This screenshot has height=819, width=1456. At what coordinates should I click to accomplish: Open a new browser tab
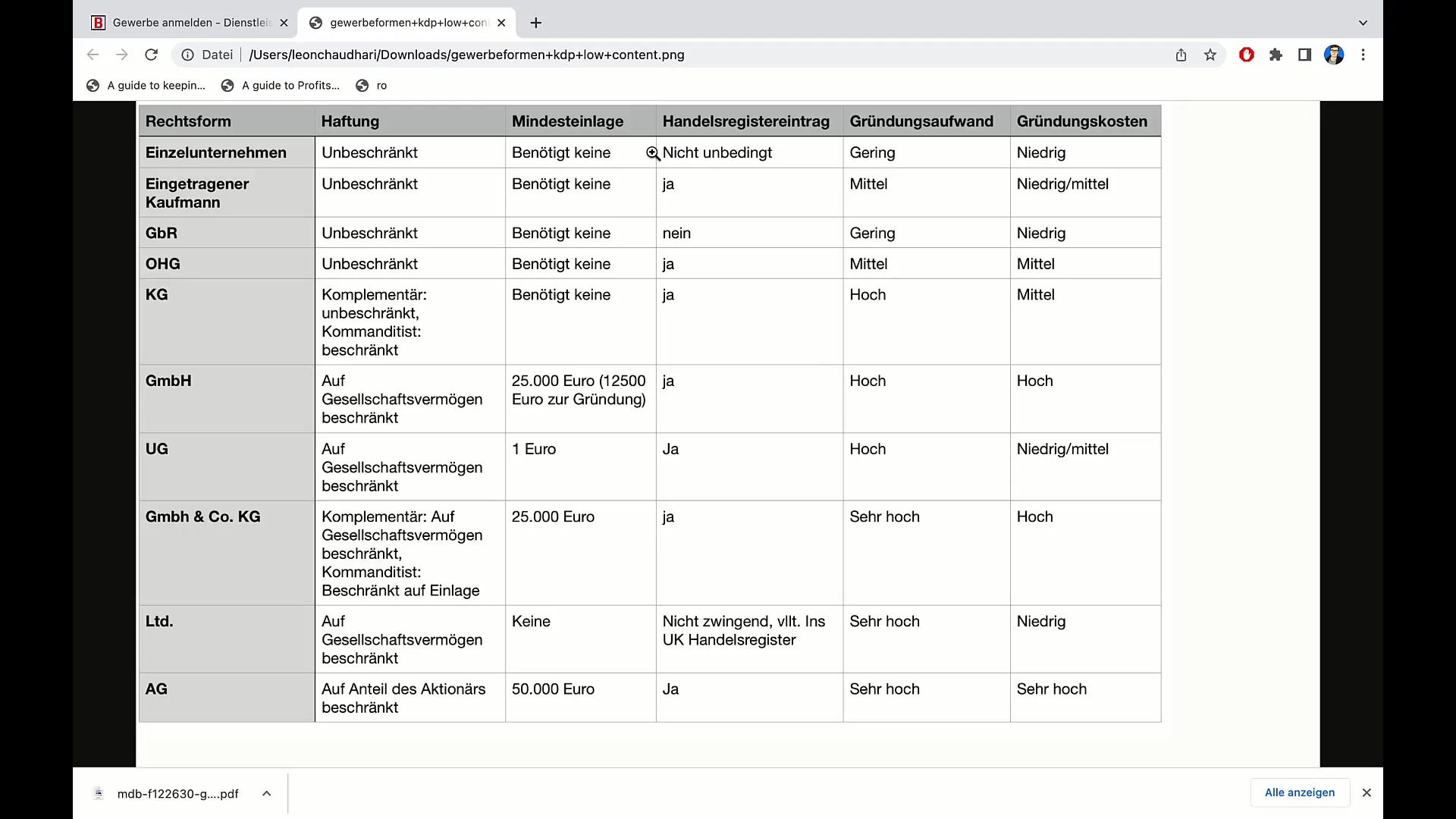point(536,23)
